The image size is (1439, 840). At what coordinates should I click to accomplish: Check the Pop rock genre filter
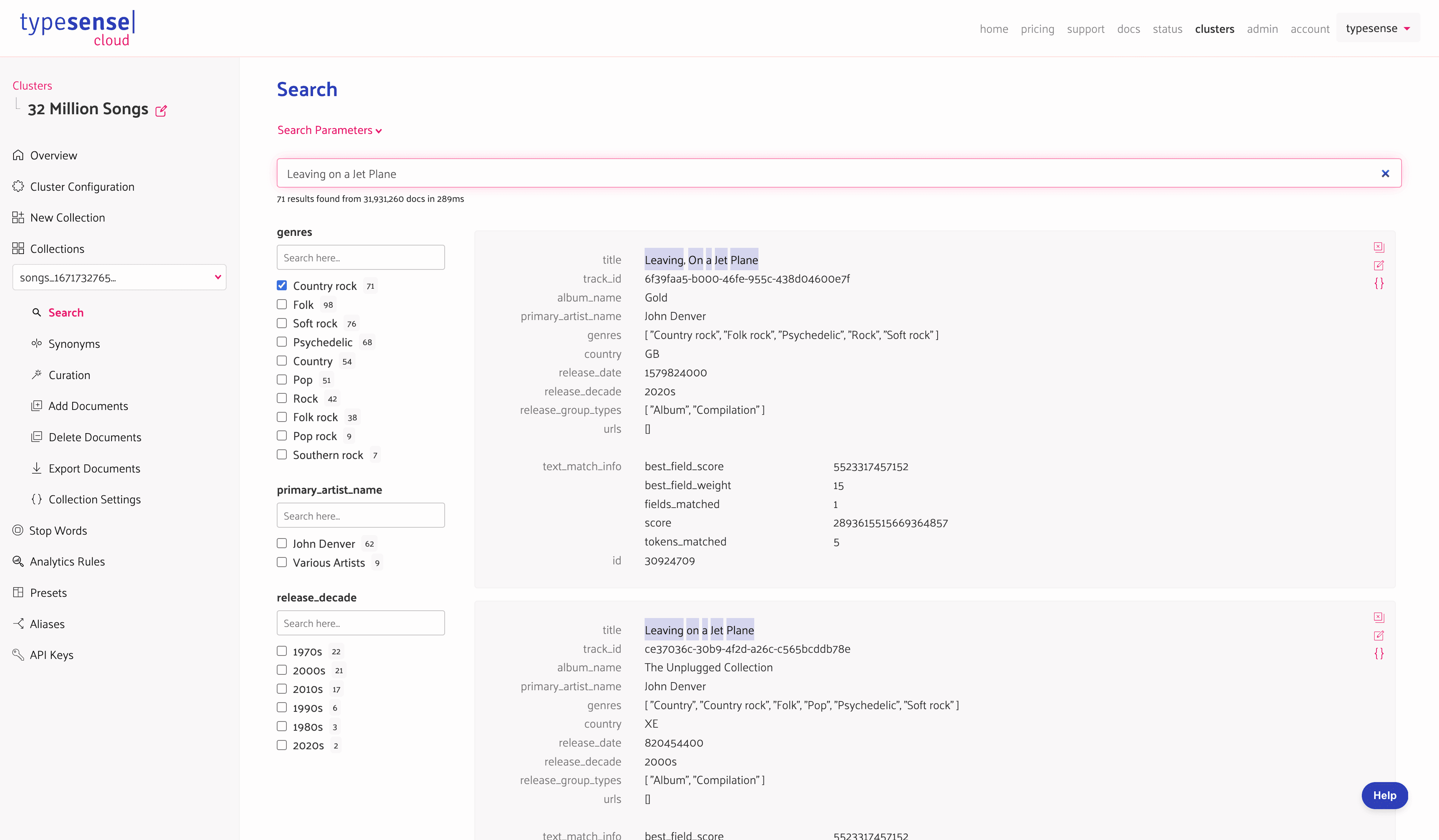click(x=281, y=436)
